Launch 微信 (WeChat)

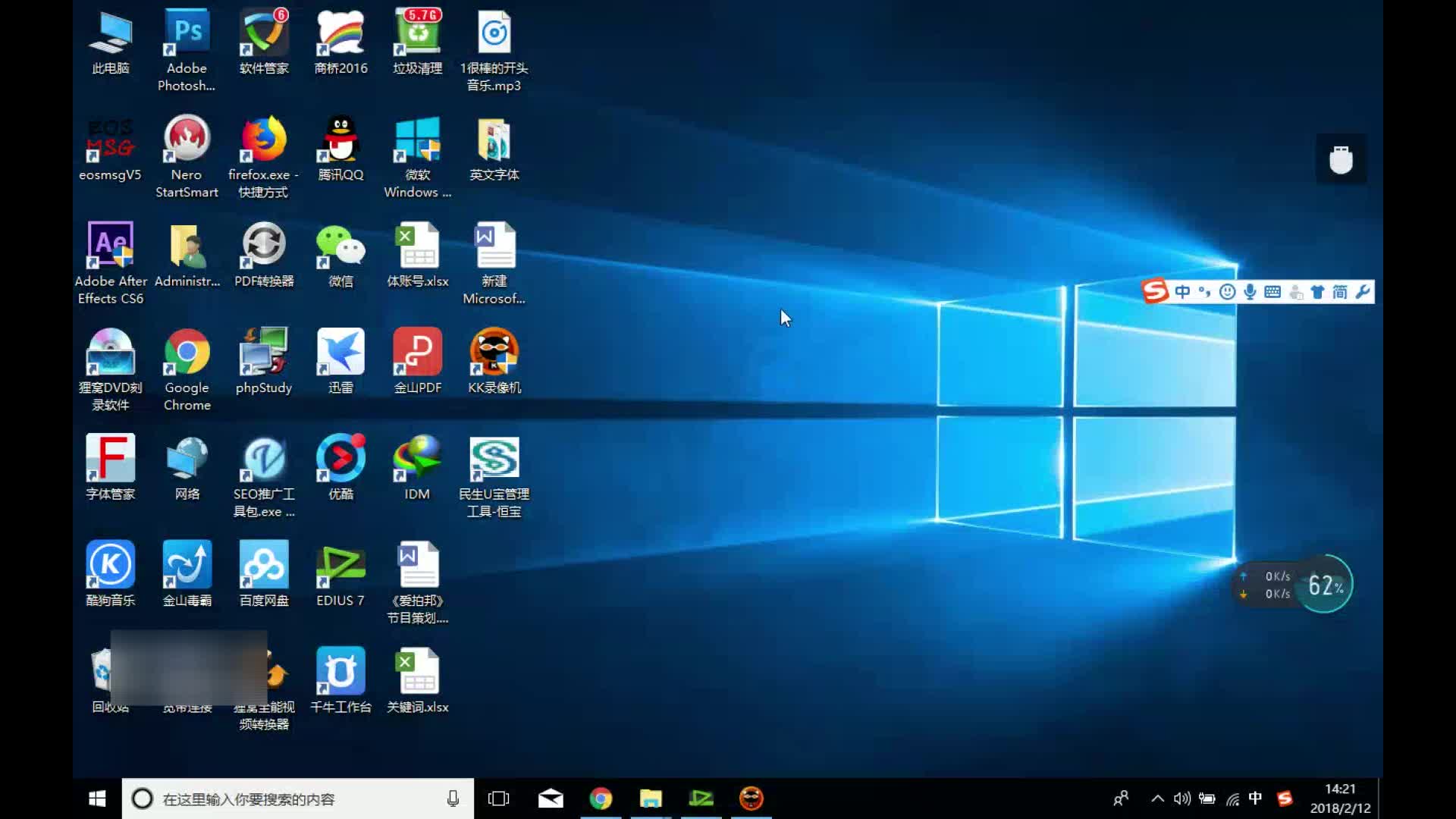point(340,256)
